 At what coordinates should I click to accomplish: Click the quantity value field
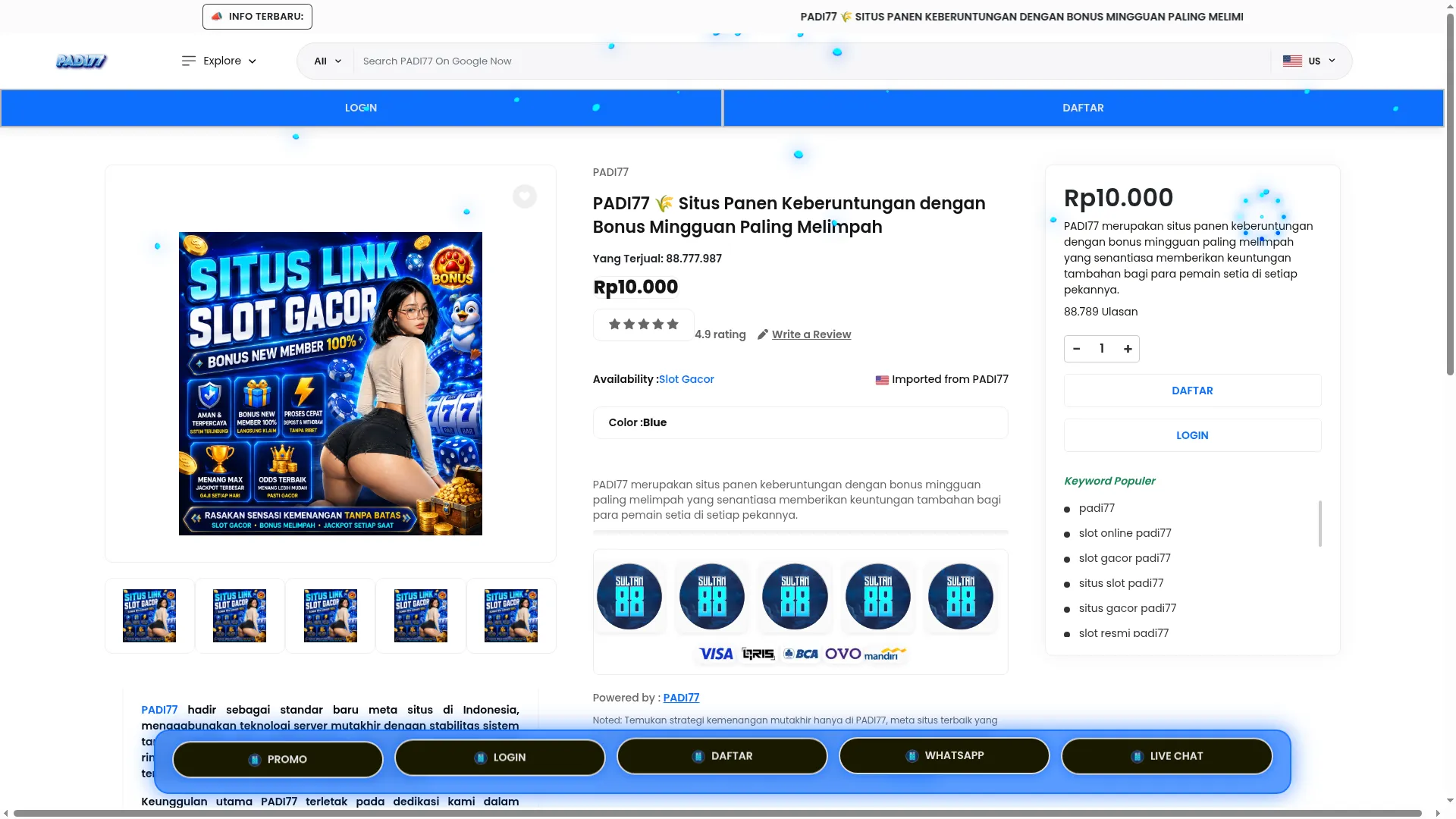click(x=1102, y=349)
